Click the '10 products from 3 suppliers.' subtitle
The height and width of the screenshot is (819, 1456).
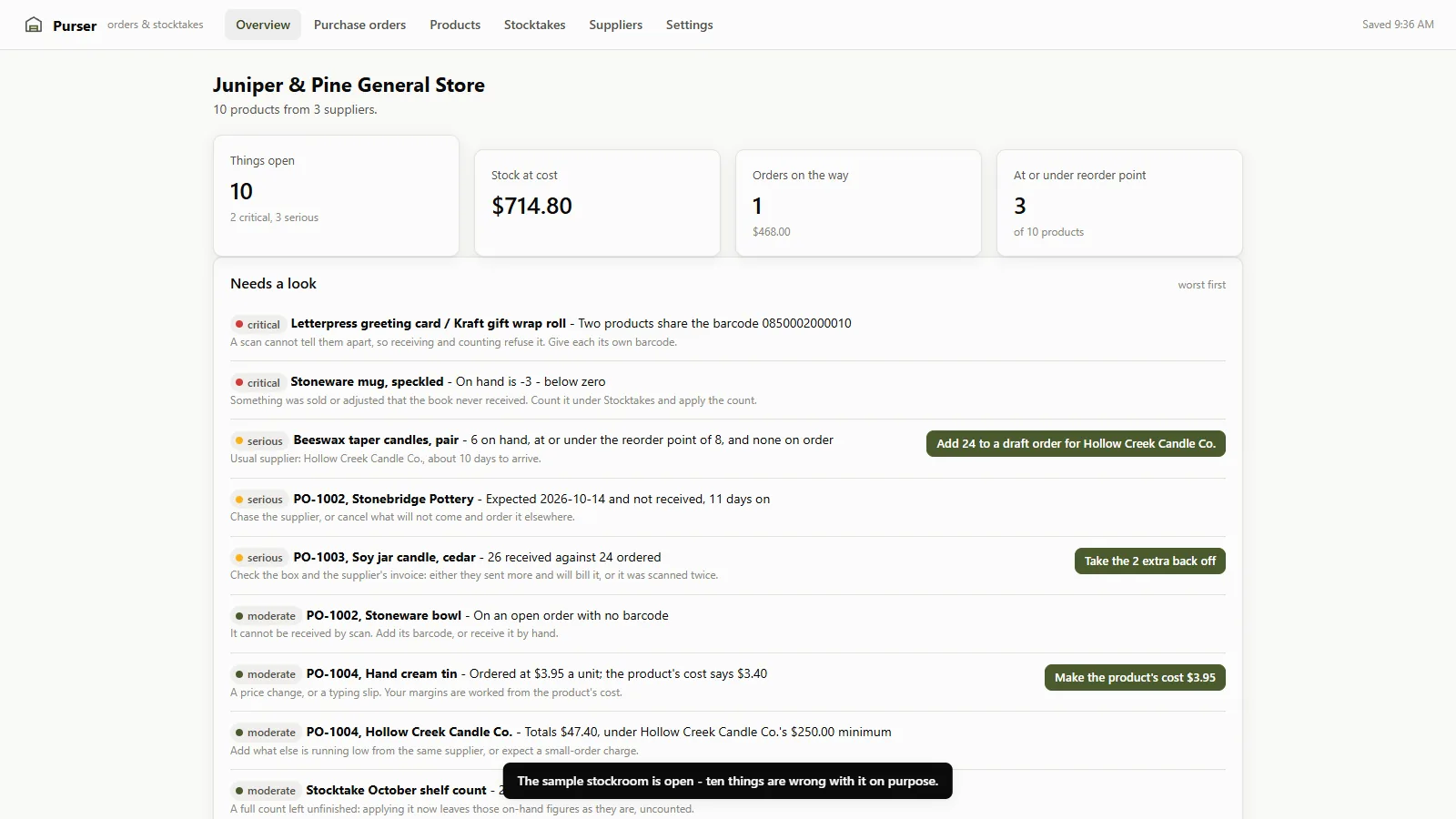coord(295,109)
